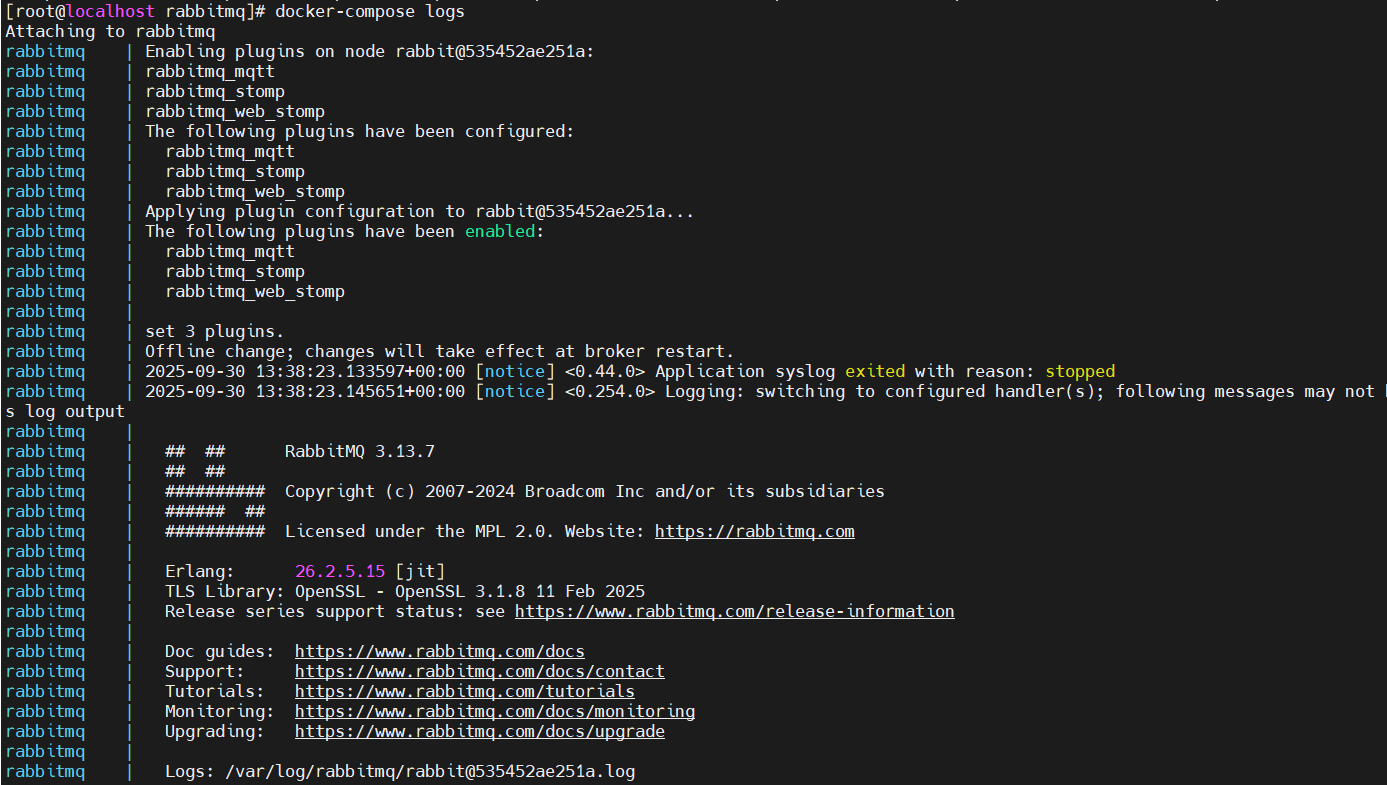Click the "docker-compose logs" command text
Screen dimensions: 1387x785
[369, 11]
